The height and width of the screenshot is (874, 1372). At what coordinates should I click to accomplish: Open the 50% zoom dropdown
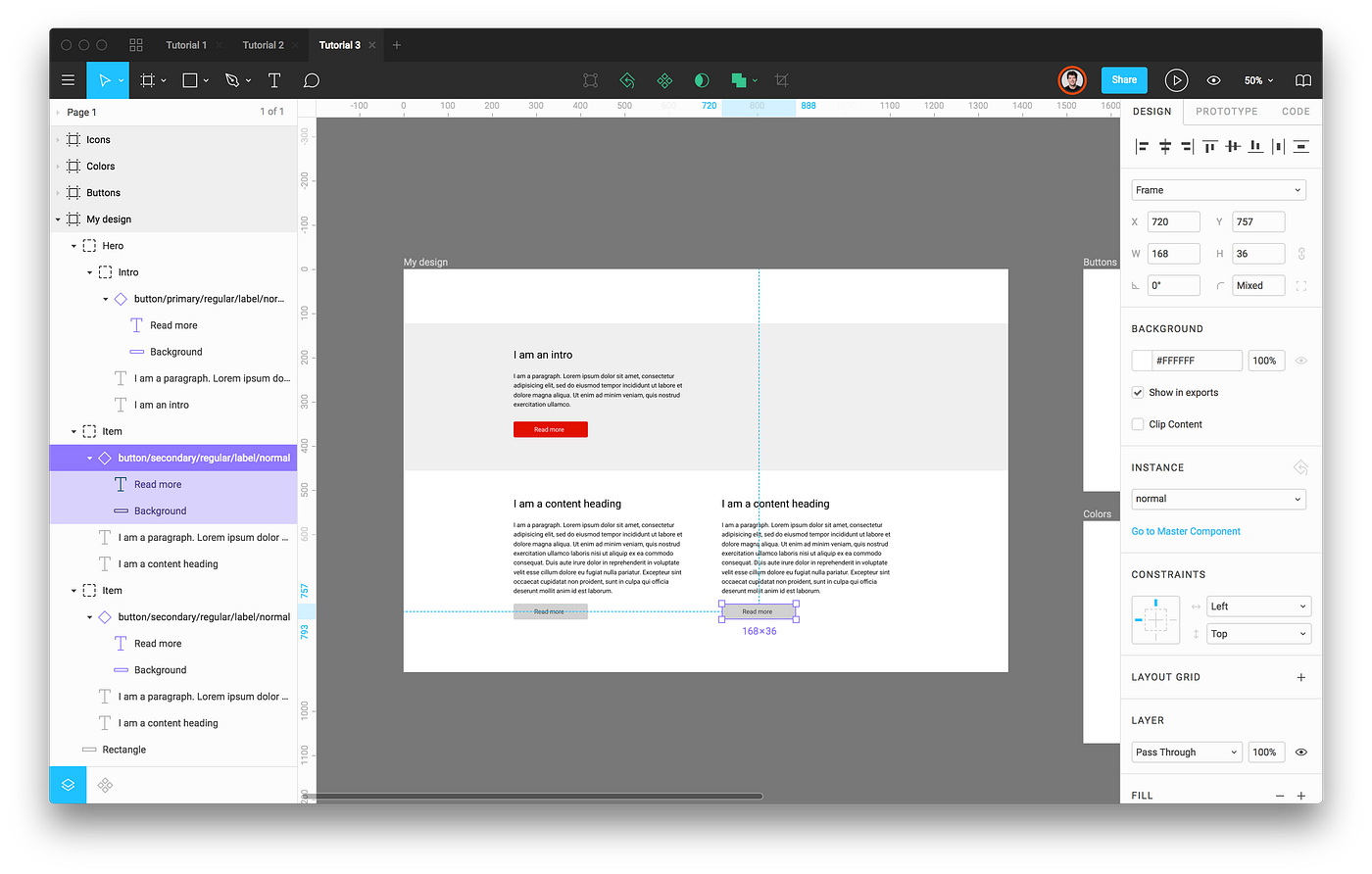pos(1258,80)
